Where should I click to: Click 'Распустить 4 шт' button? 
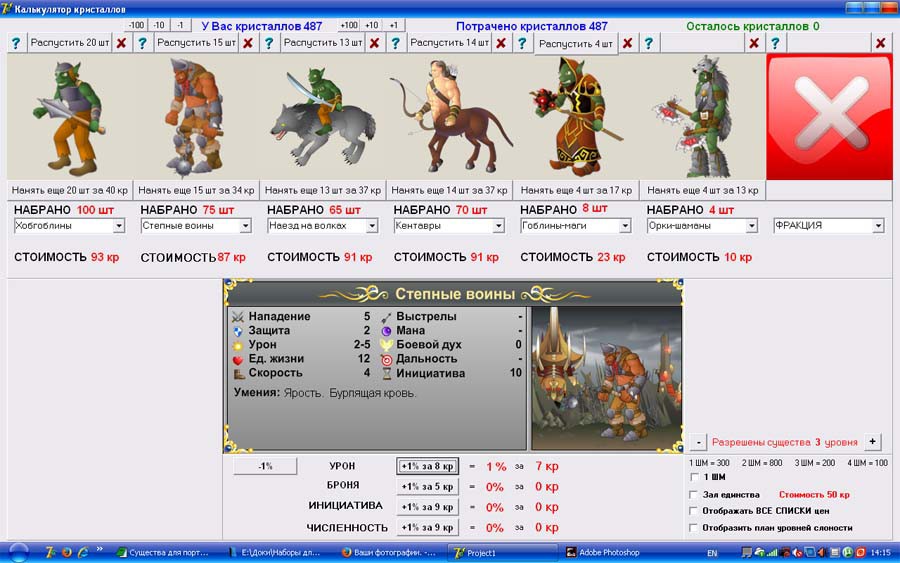[x=576, y=44]
